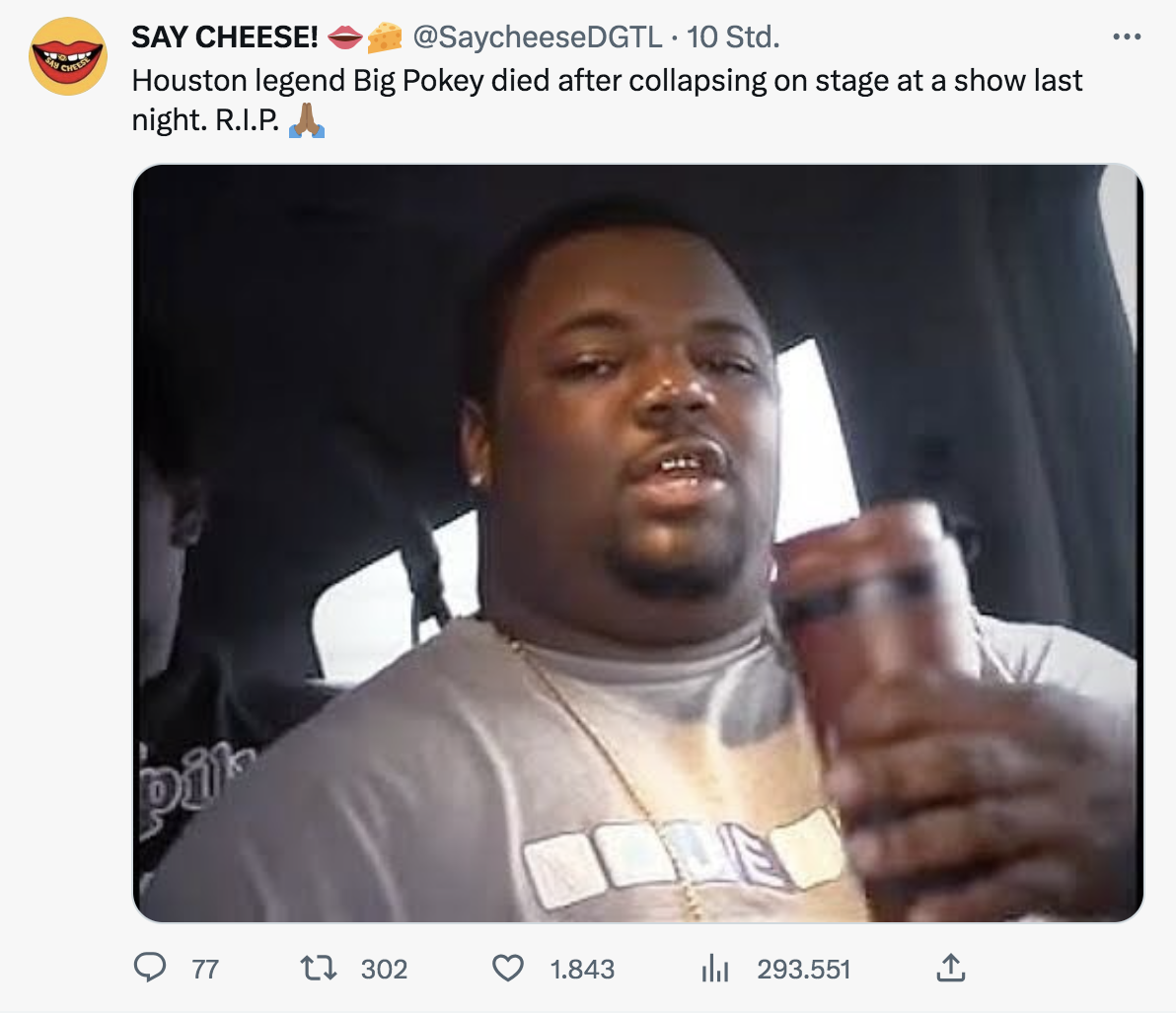
Task: Like the tweet with the heart icon
Action: 507,969
